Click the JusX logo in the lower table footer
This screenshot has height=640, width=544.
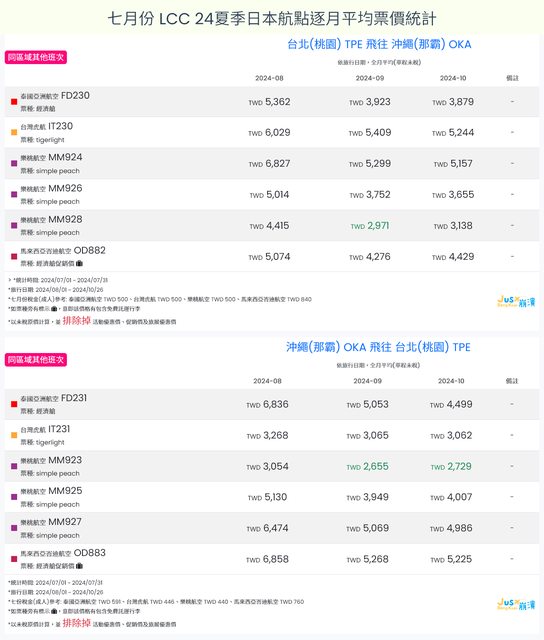(x=516, y=604)
